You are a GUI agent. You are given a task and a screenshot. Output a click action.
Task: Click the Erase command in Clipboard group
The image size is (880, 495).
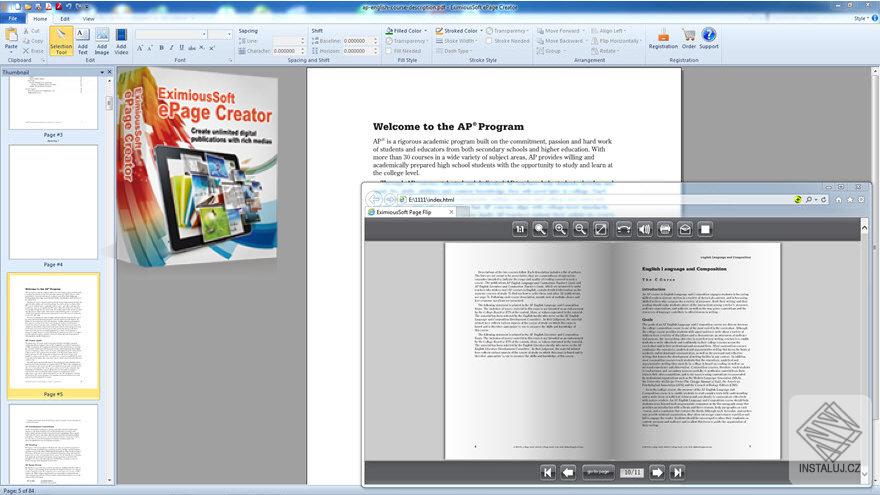point(33,51)
